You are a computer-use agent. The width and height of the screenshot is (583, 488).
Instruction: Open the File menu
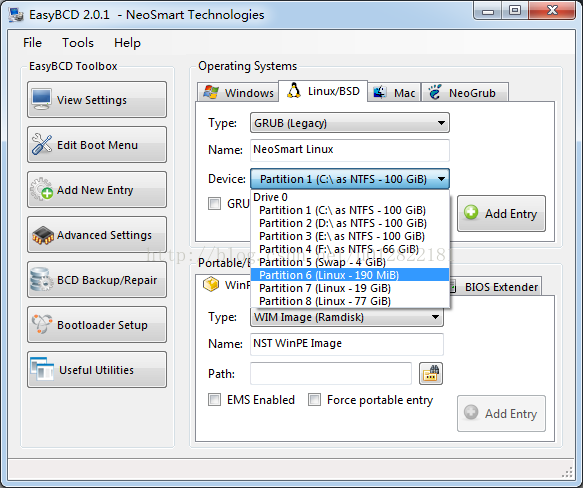[32, 43]
